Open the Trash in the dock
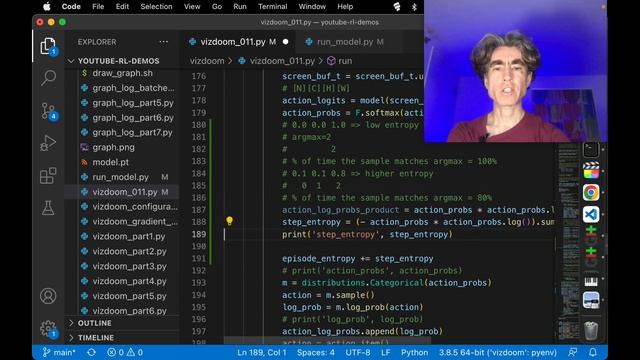640x360 pixels. (591, 330)
